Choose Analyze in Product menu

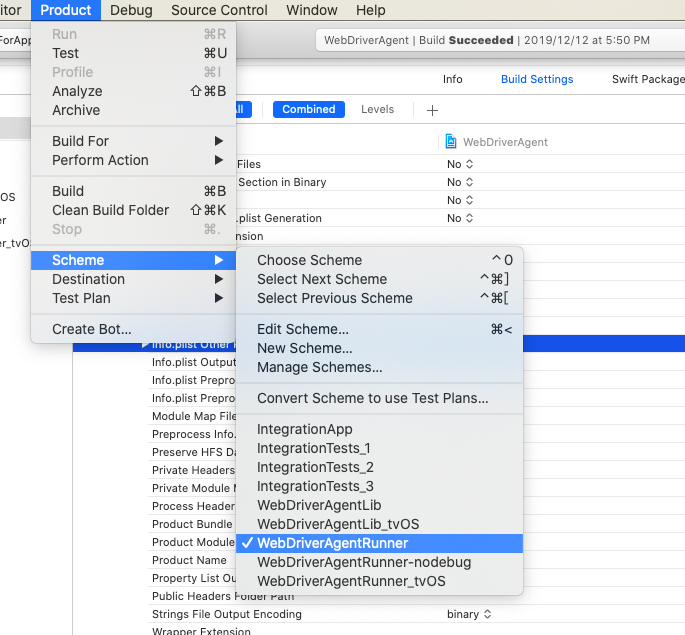click(x=134, y=91)
